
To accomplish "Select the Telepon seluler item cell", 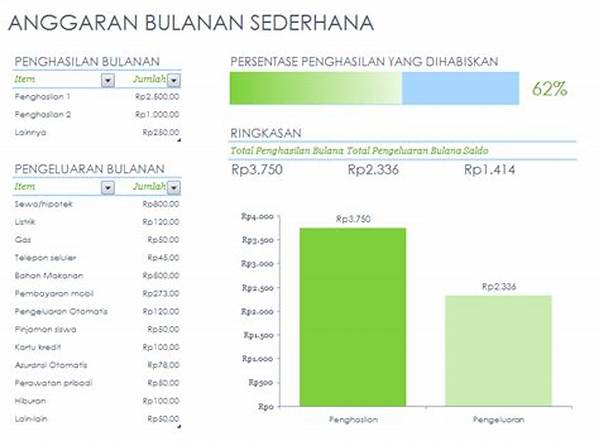I will 43,257.
